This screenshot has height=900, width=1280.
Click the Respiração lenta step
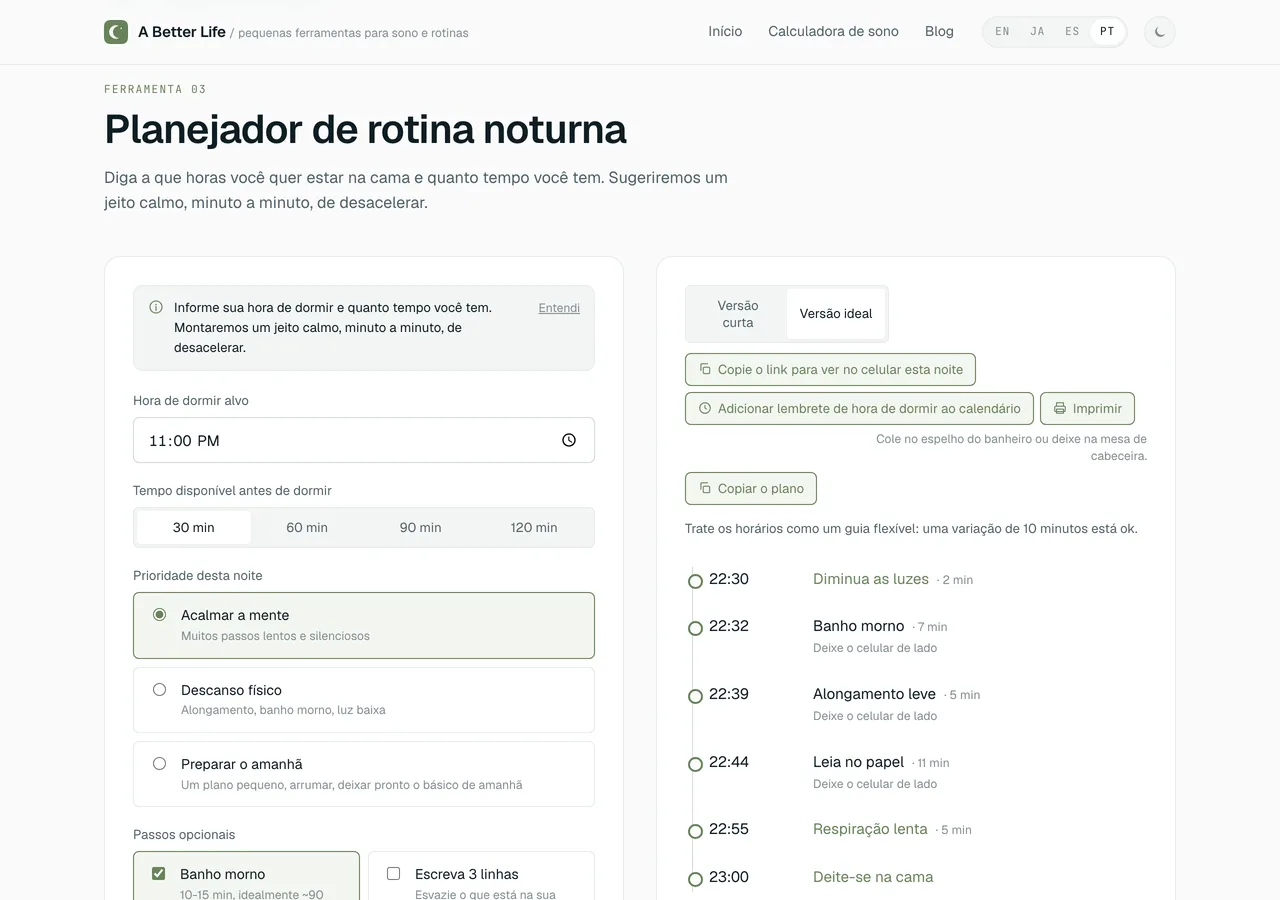click(x=870, y=829)
